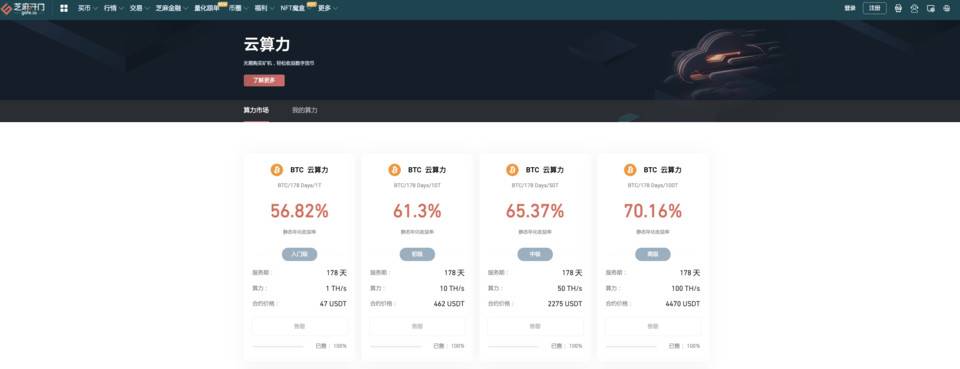The width and height of the screenshot is (960, 369).
Task: Expand the 行情 dropdown menu
Action: [x=113, y=9]
